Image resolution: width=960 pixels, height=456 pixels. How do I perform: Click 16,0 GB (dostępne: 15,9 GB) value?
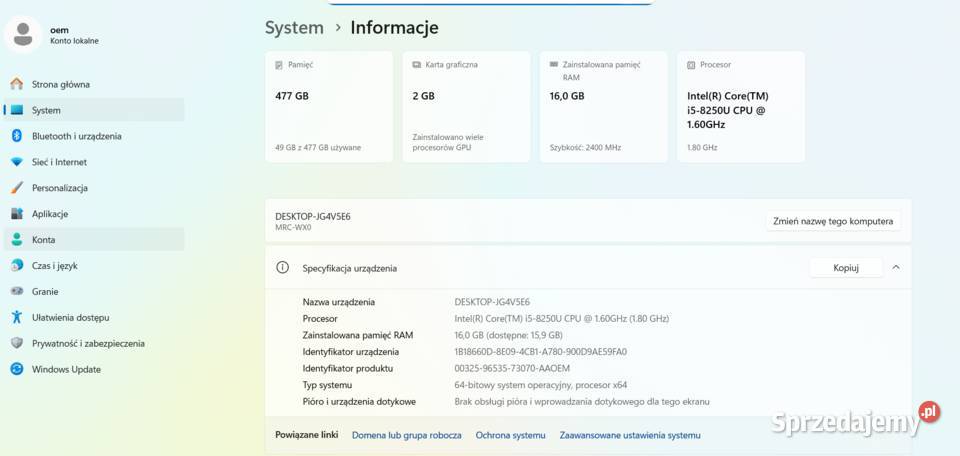[508, 335]
